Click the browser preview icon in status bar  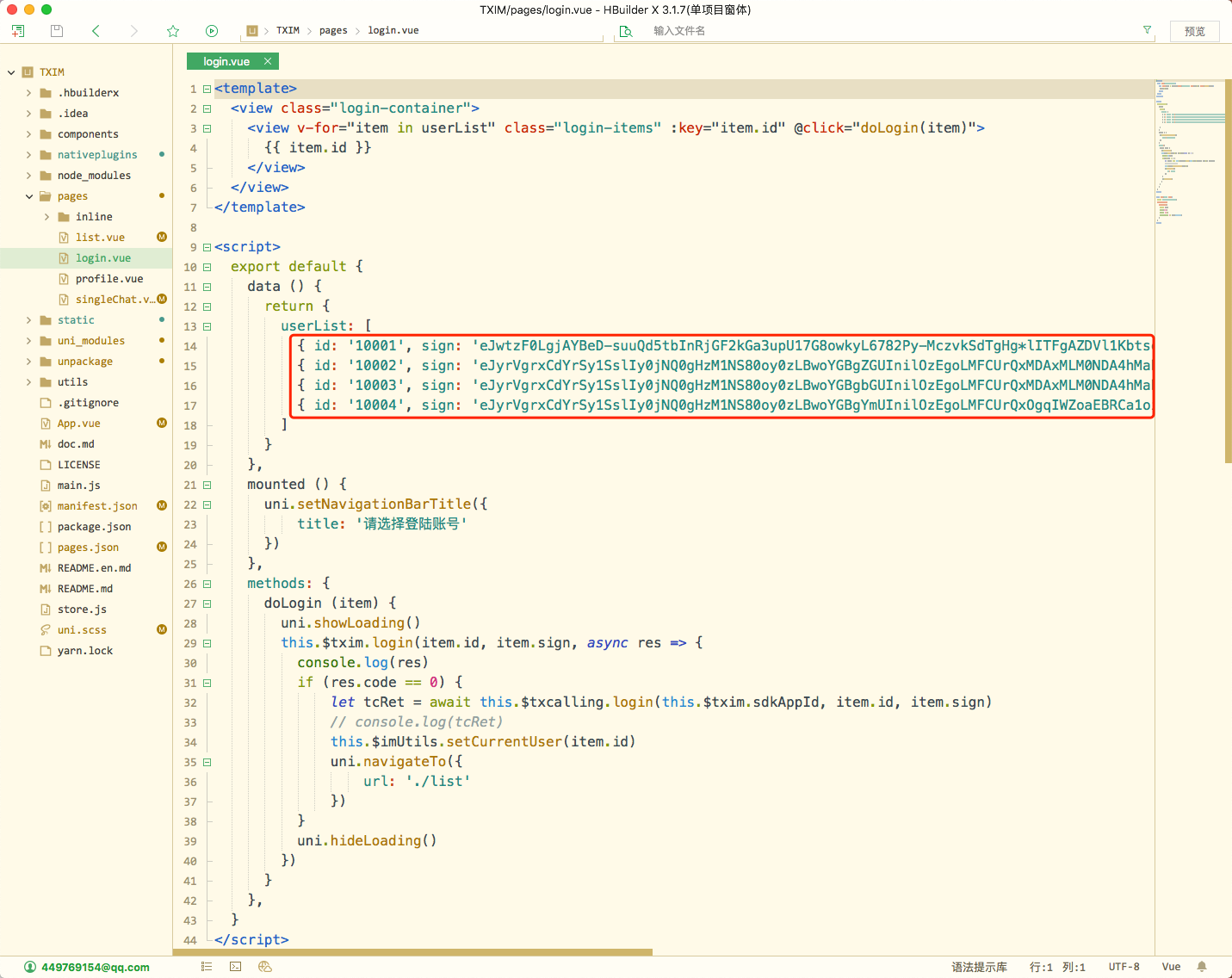(x=265, y=967)
